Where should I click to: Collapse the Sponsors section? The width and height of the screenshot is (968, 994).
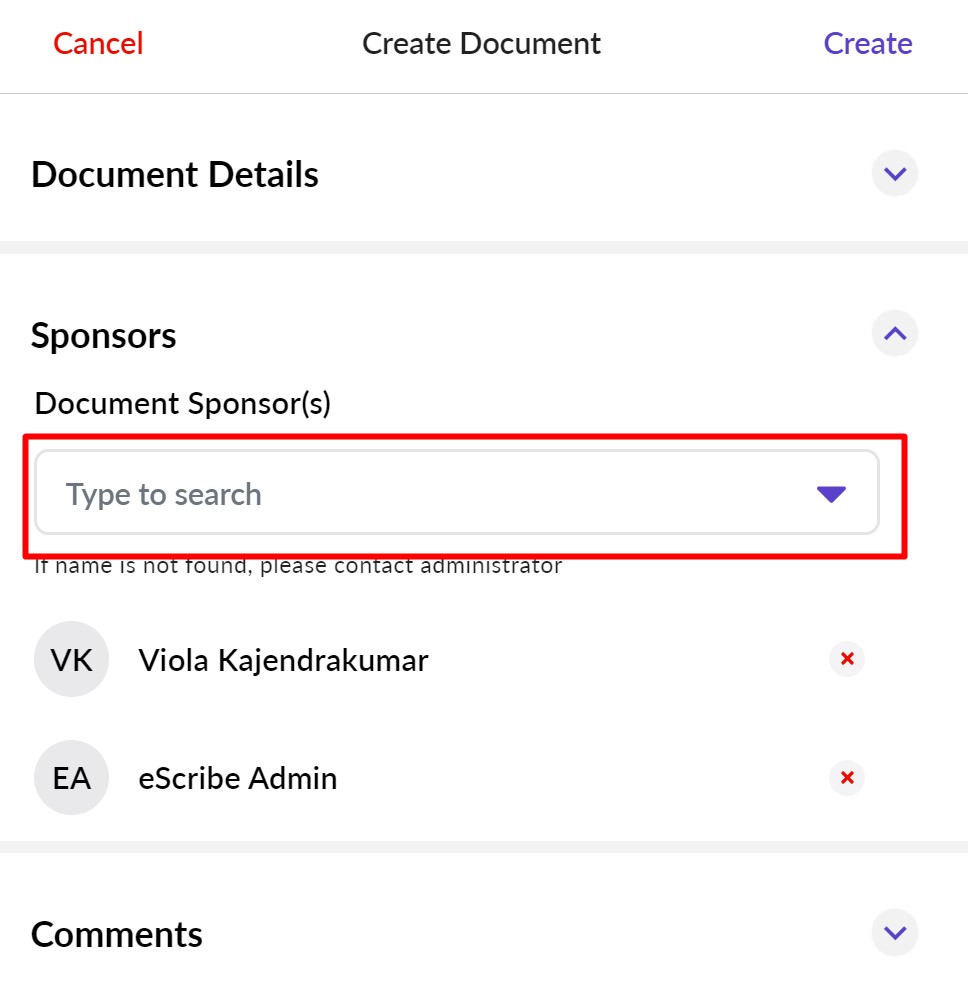[x=893, y=333]
